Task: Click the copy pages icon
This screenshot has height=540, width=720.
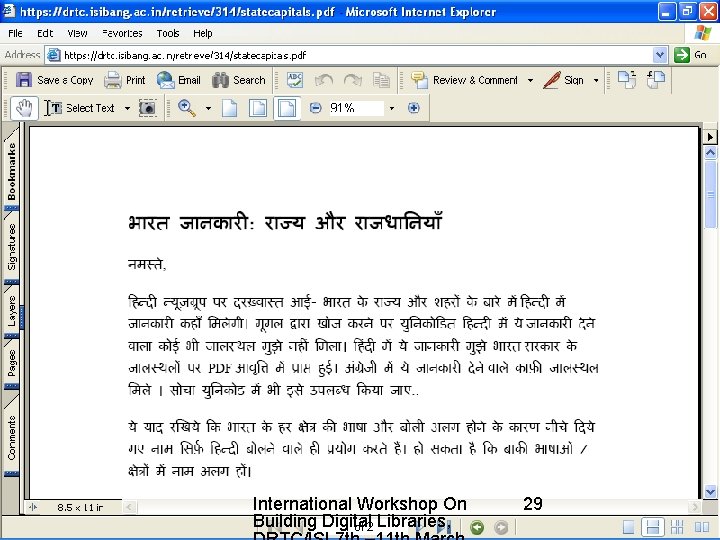Action: pyautogui.click(x=381, y=80)
